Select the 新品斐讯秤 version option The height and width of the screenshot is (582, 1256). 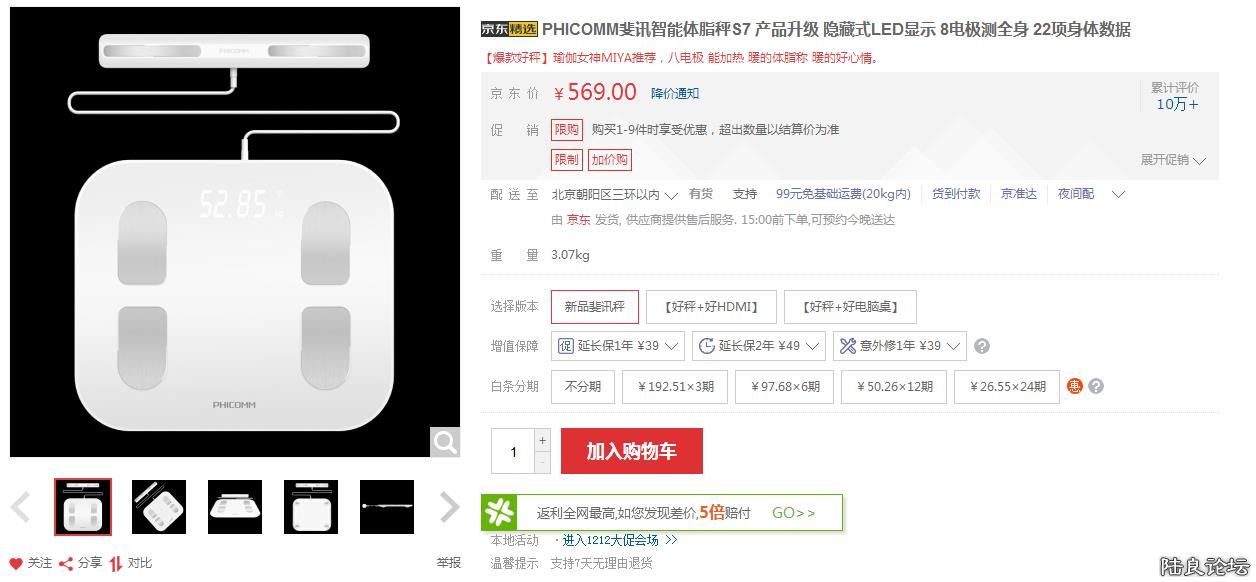pyautogui.click(x=595, y=307)
